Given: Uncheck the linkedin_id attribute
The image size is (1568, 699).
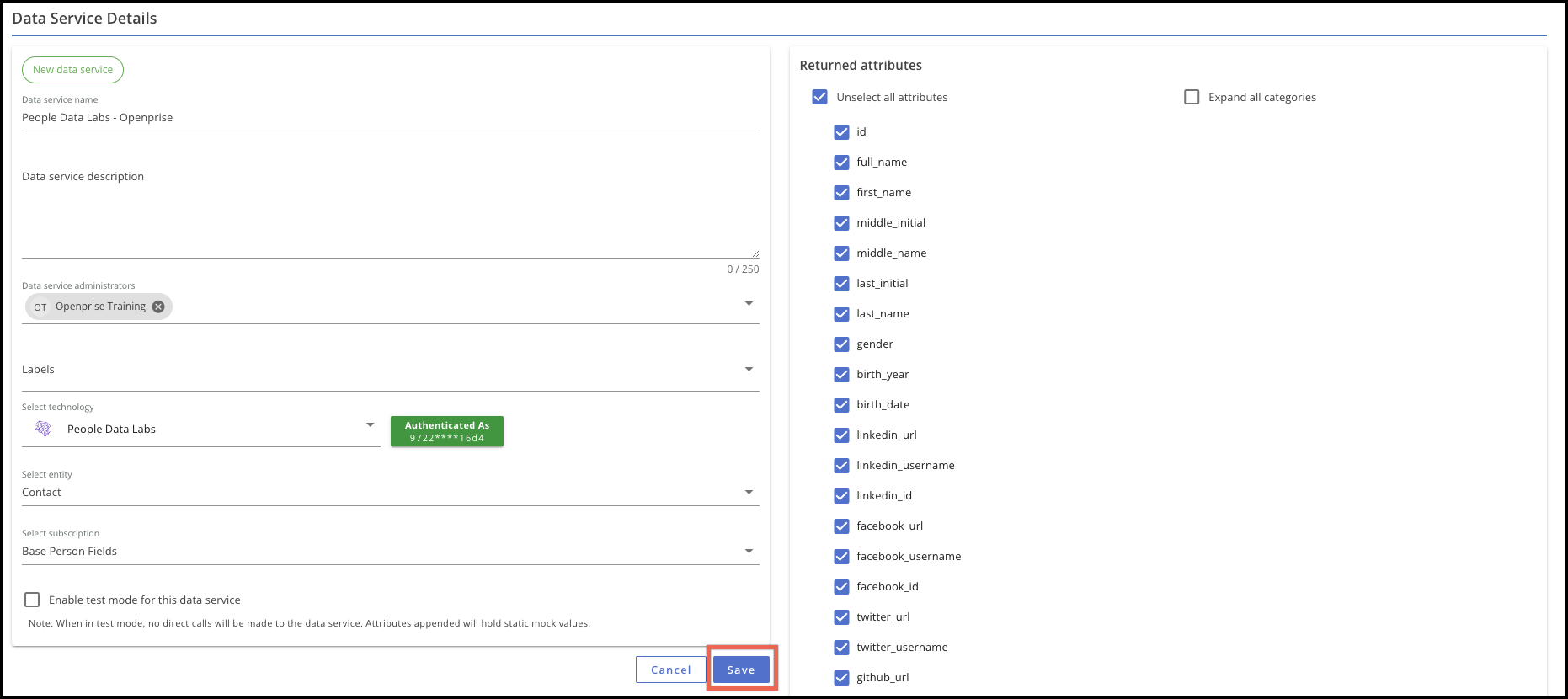Looking at the screenshot, I should 841,496.
